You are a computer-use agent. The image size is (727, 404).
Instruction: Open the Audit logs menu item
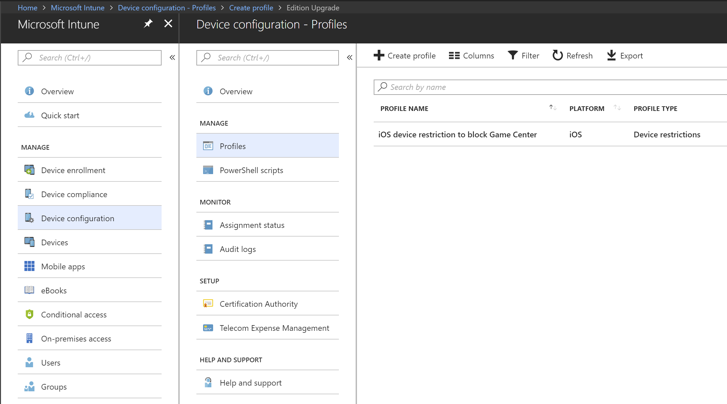pos(238,249)
